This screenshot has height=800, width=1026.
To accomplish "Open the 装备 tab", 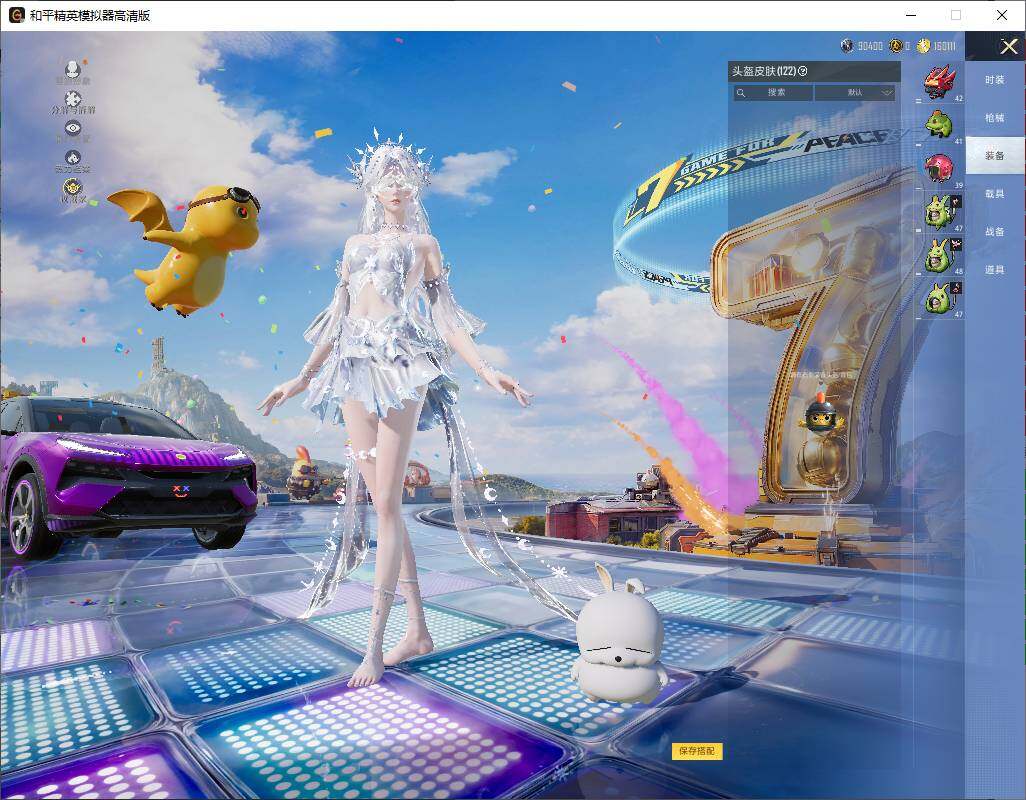I will coord(995,156).
